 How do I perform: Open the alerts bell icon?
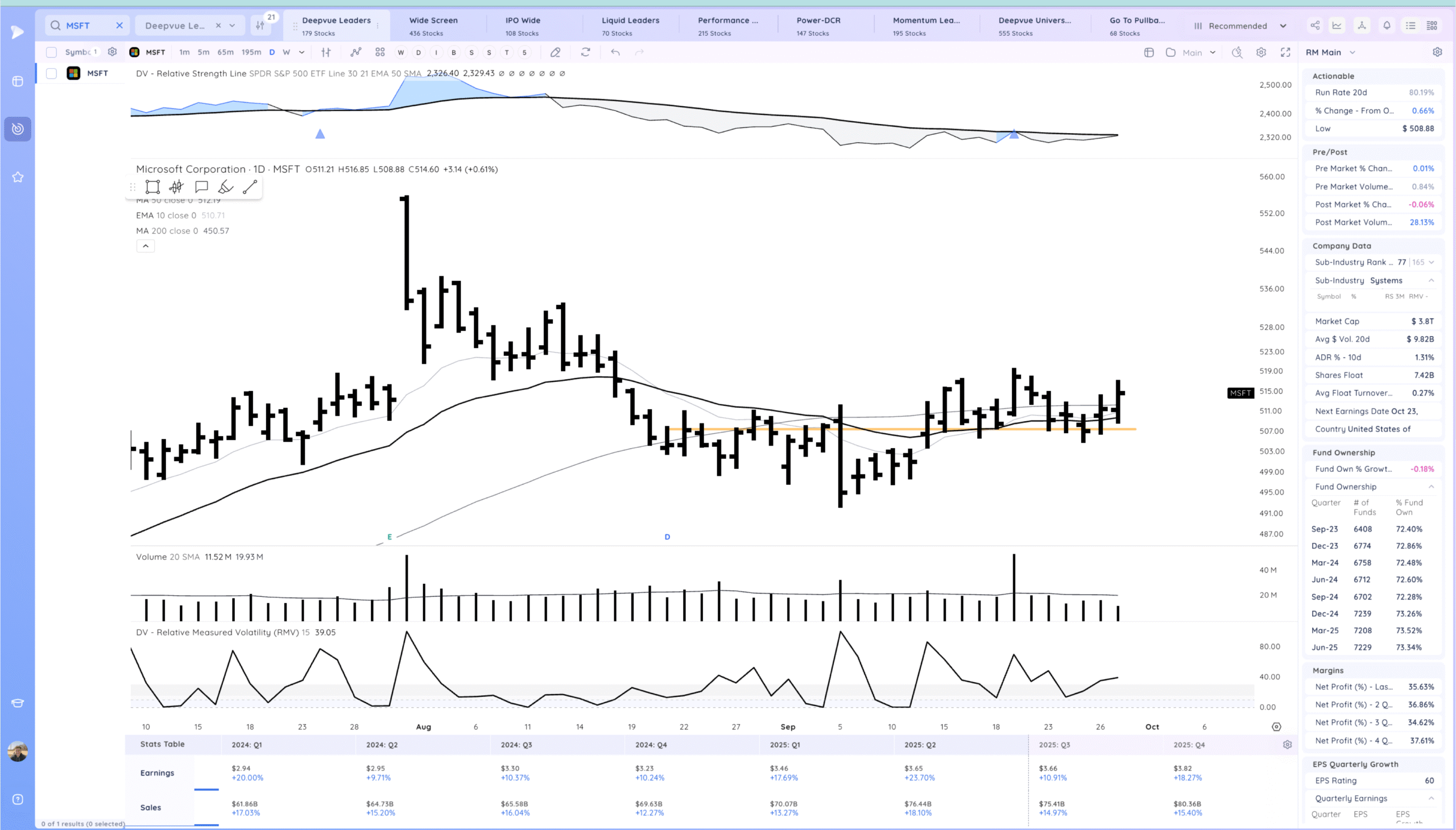(x=1387, y=26)
